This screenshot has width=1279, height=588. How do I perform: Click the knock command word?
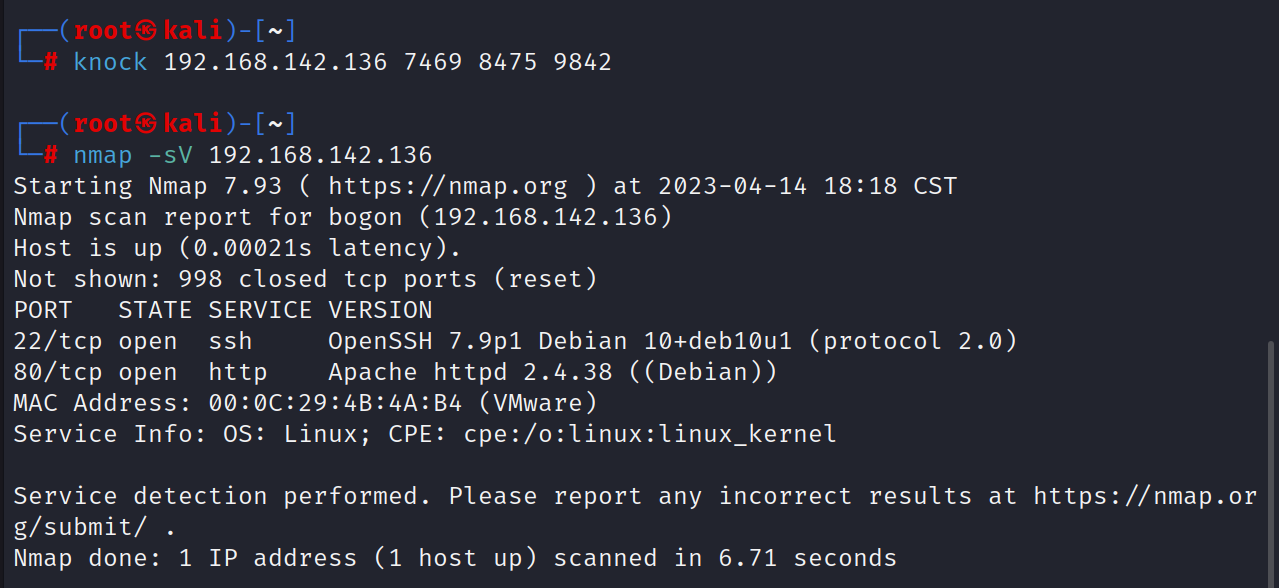110,62
